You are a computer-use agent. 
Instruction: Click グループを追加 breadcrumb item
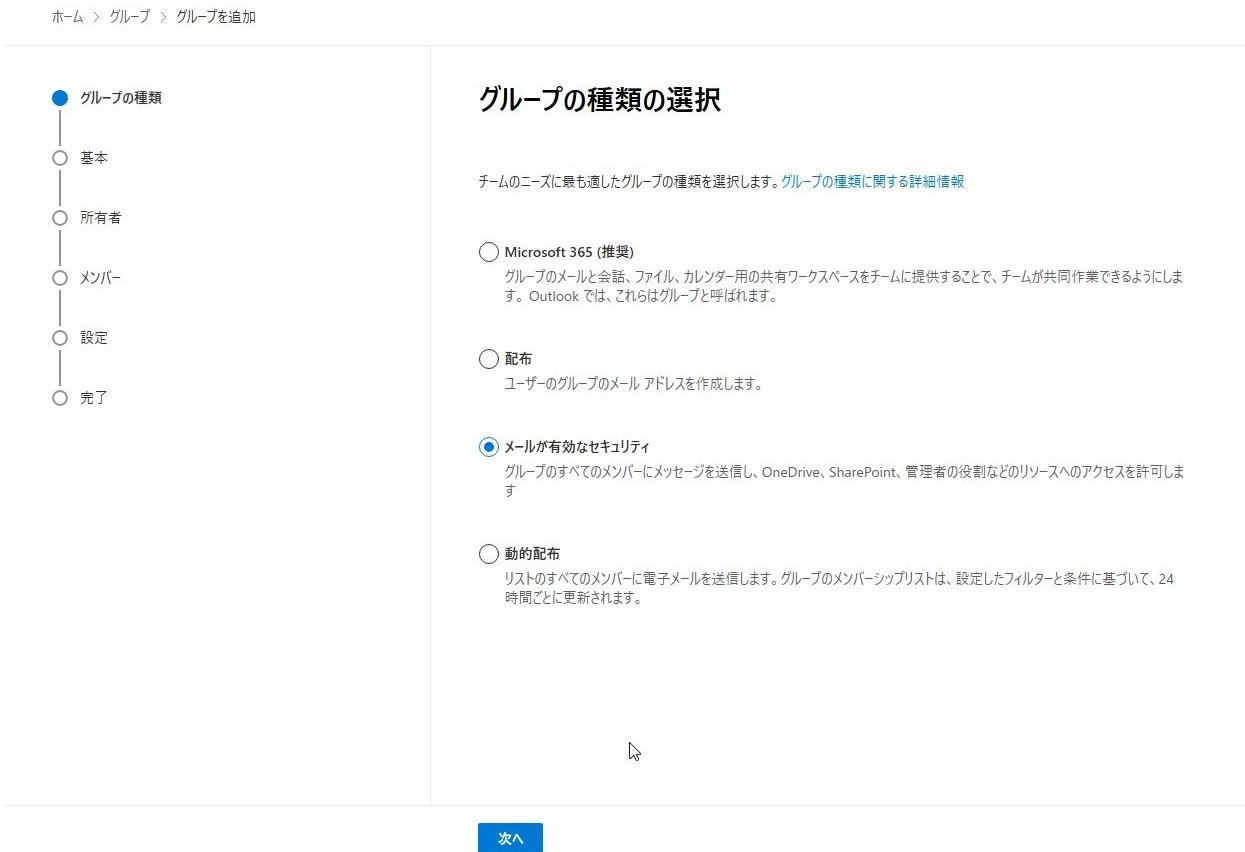click(215, 17)
